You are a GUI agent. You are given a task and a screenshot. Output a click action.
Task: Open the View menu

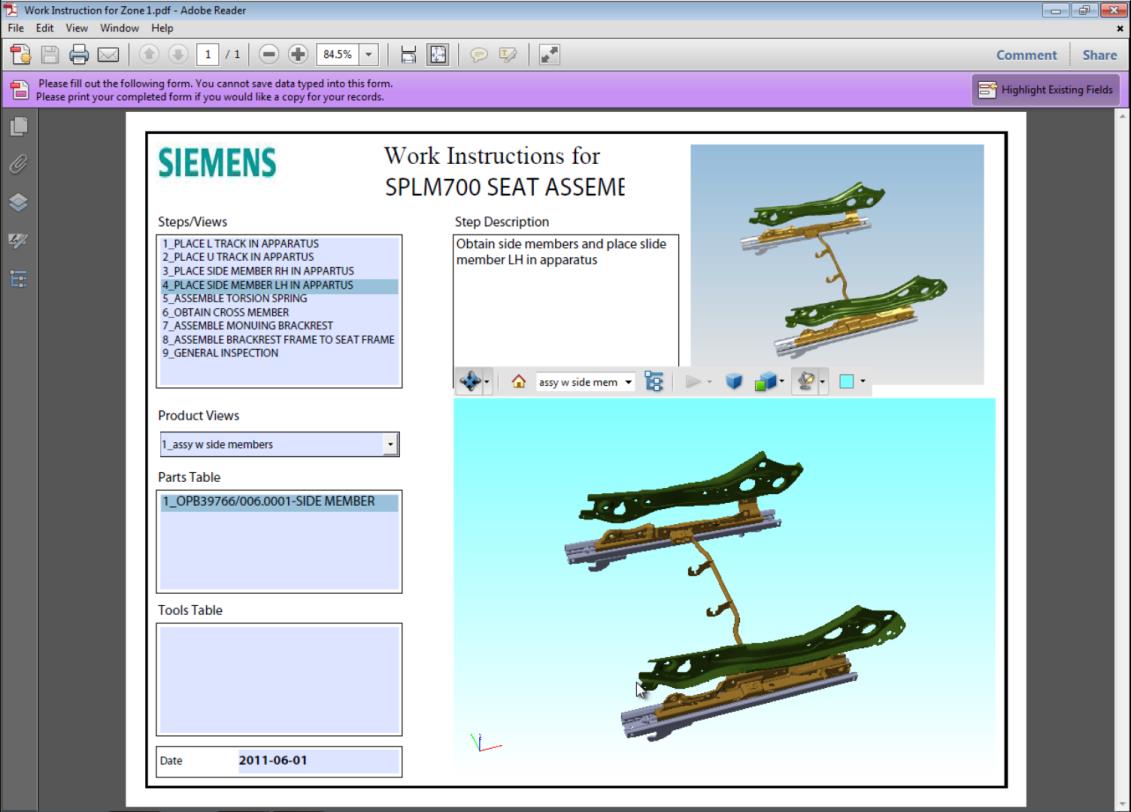76,28
